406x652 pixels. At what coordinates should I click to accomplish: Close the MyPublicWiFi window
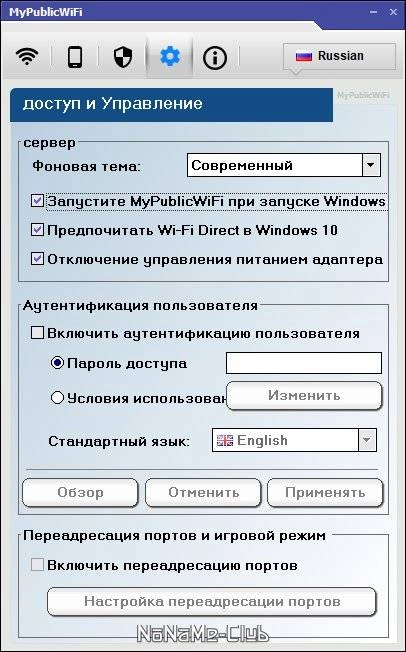tap(393, 12)
